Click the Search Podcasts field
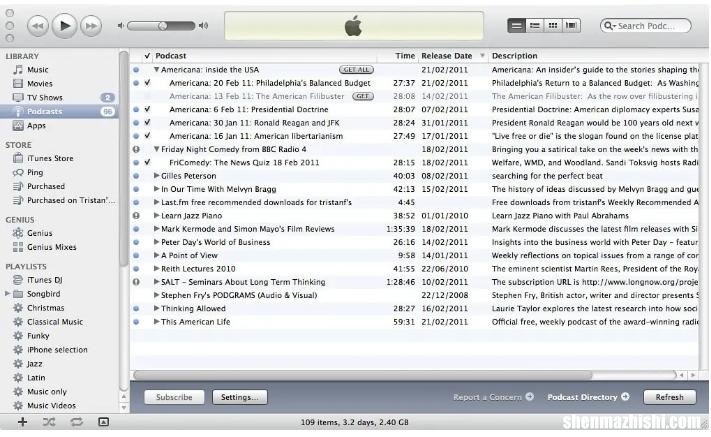Screen dimensions: 711x437 pos(645,26)
